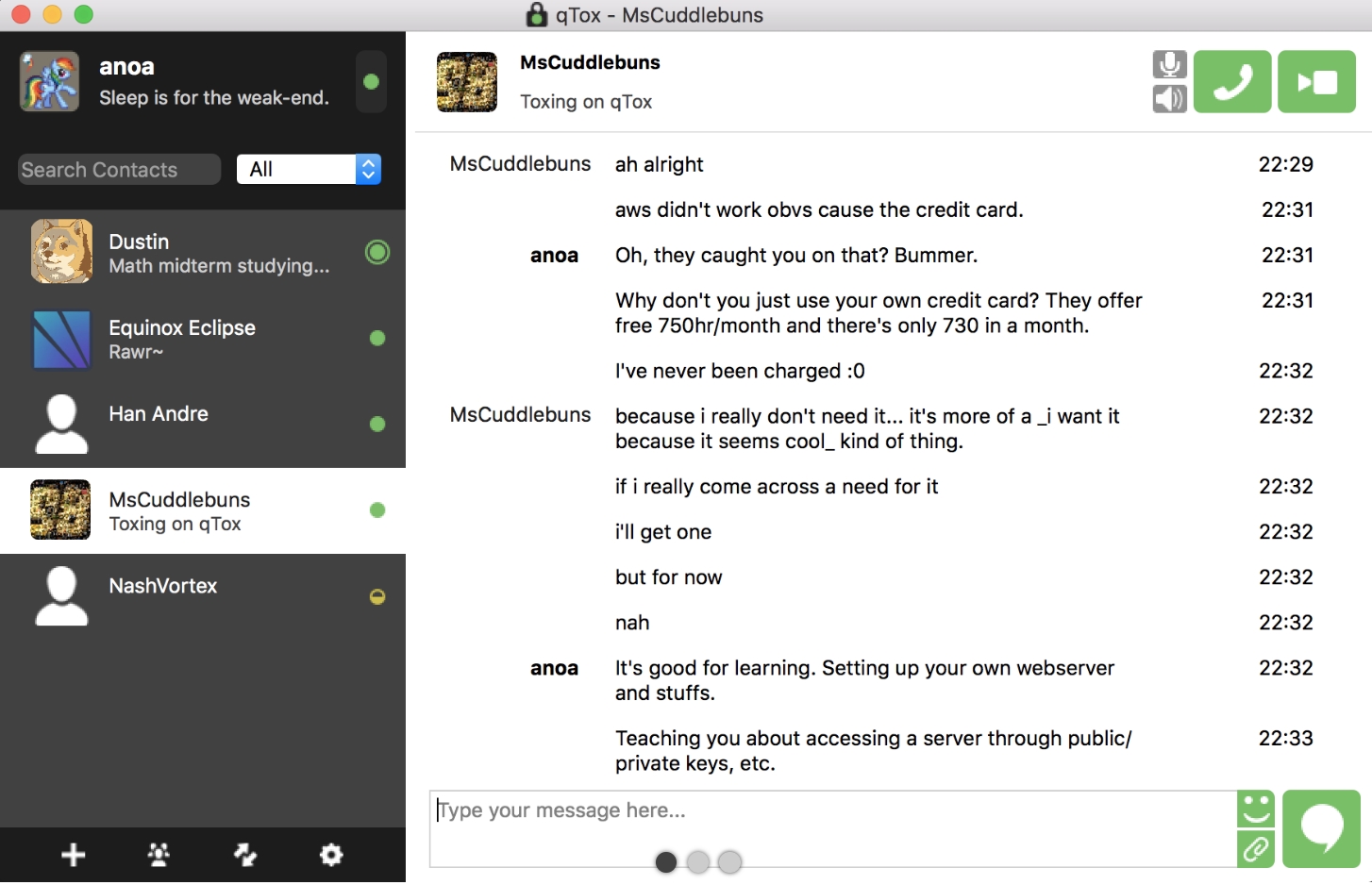Start a video call with MsCuddlebuns
This screenshot has width=1372, height=885.
coord(1316,82)
